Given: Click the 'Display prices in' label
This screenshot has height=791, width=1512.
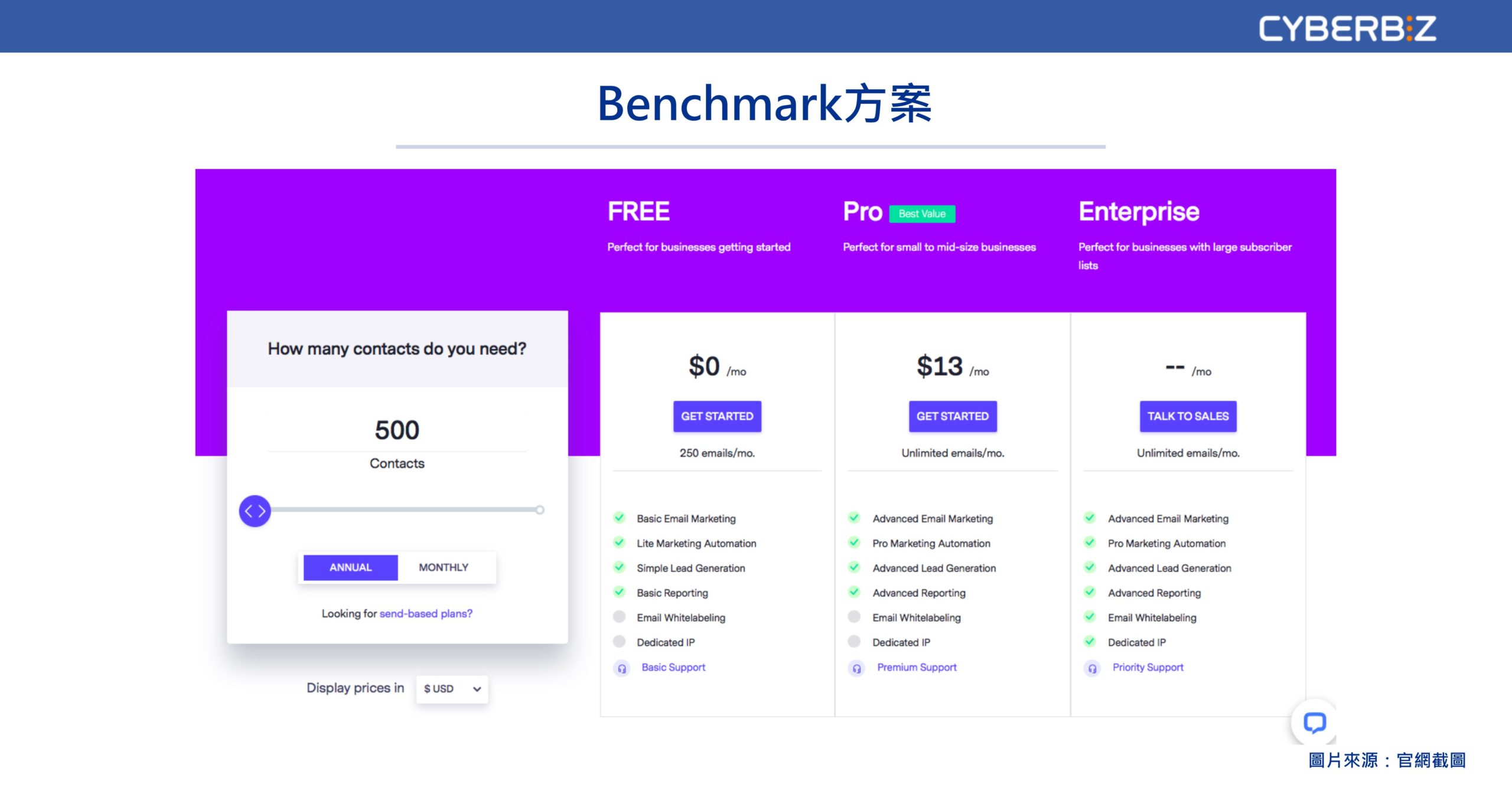Looking at the screenshot, I should pyautogui.click(x=355, y=688).
